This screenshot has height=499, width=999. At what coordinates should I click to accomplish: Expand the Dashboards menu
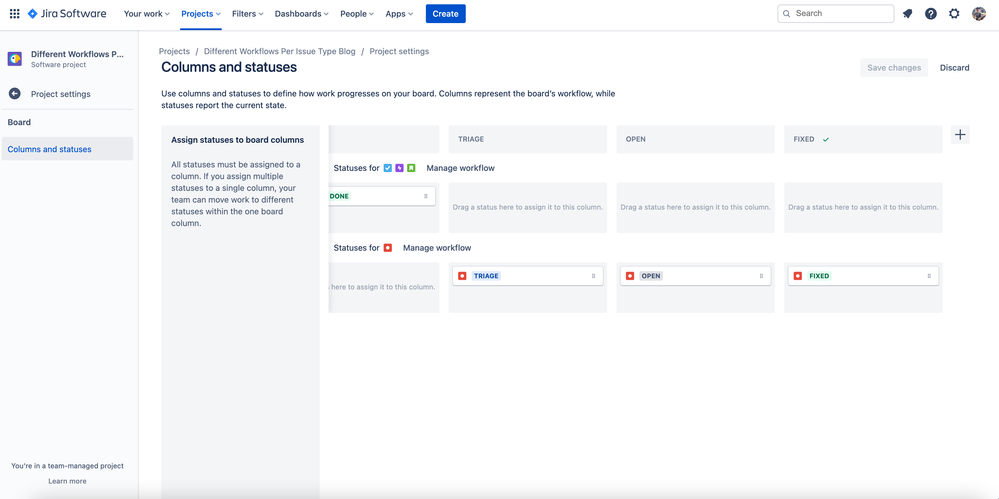pyautogui.click(x=301, y=13)
